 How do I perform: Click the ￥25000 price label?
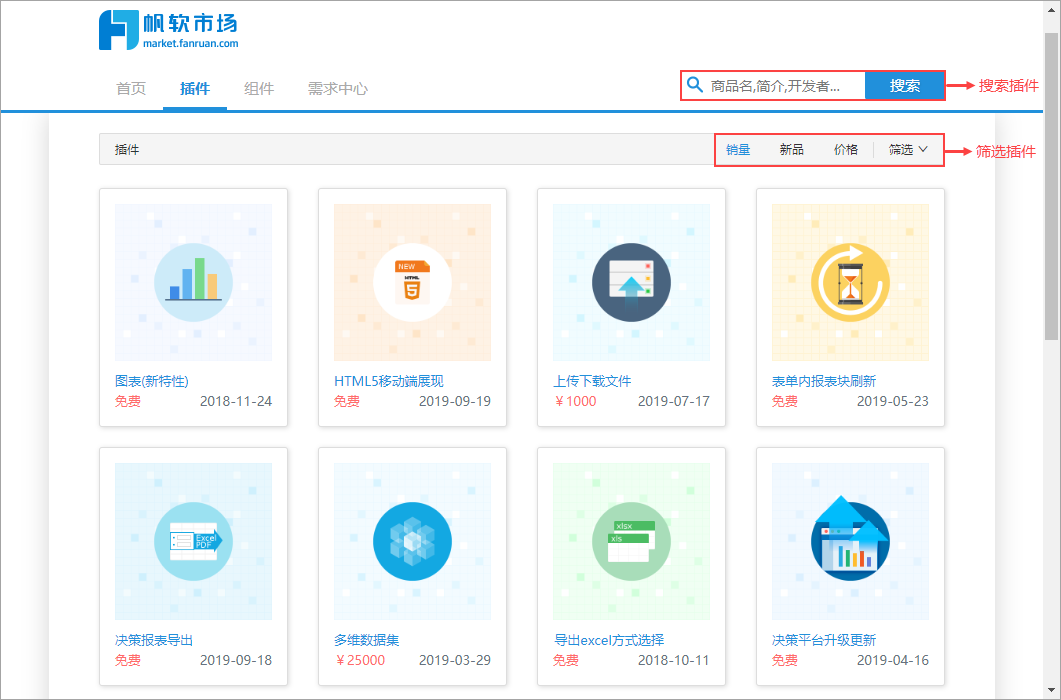tap(360, 660)
